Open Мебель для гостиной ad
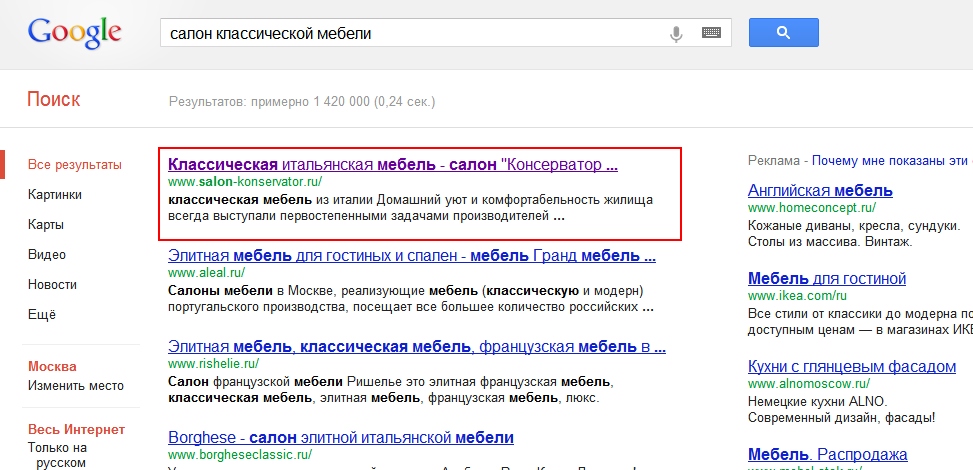The image size is (973, 470). pyautogui.click(x=827, y=278)
